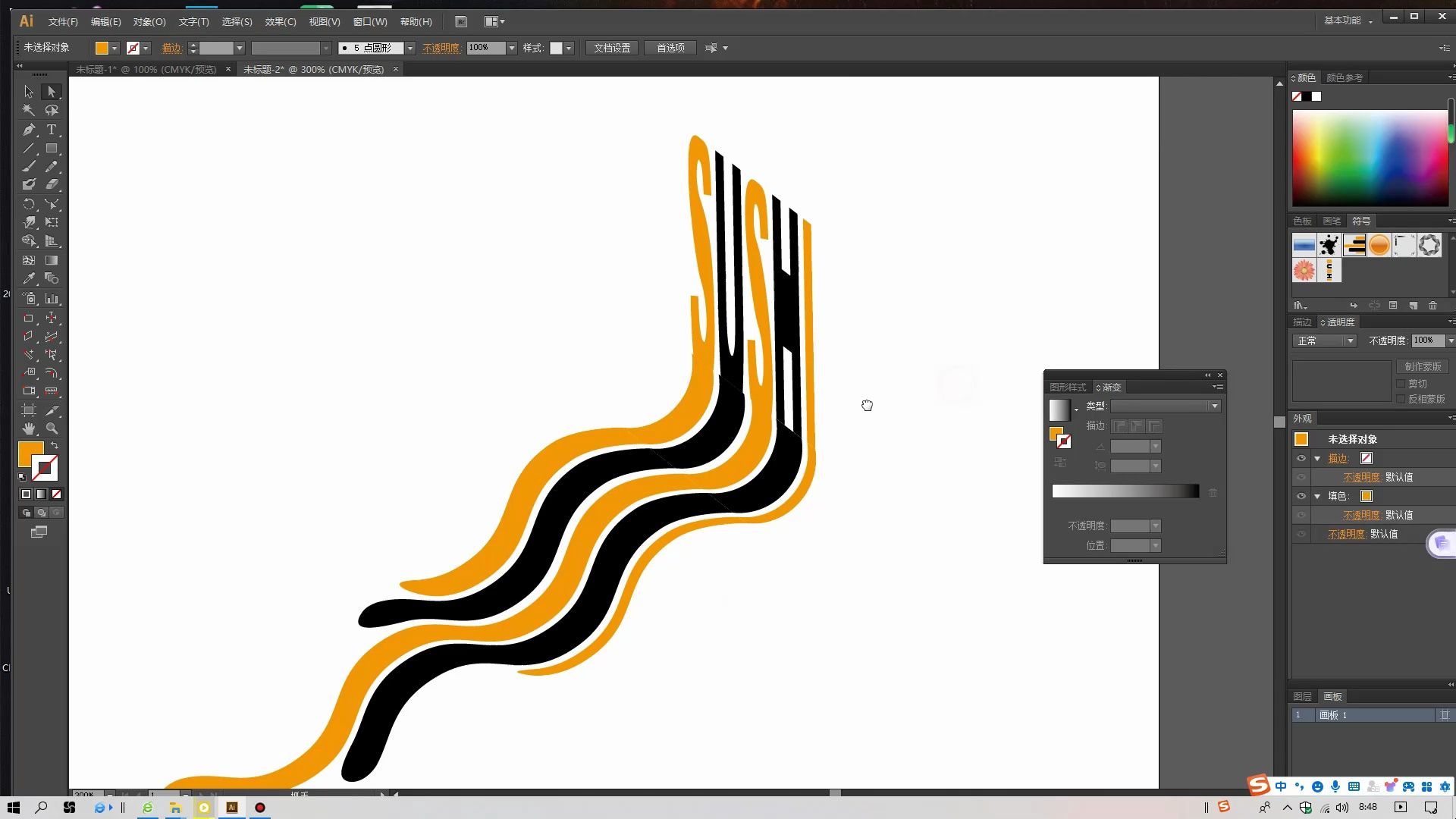The width and height of the screenshot is (1456, 819).
Task: Toggle stroke visibility eye in Appearance panel
Action: coord(1301,458)
